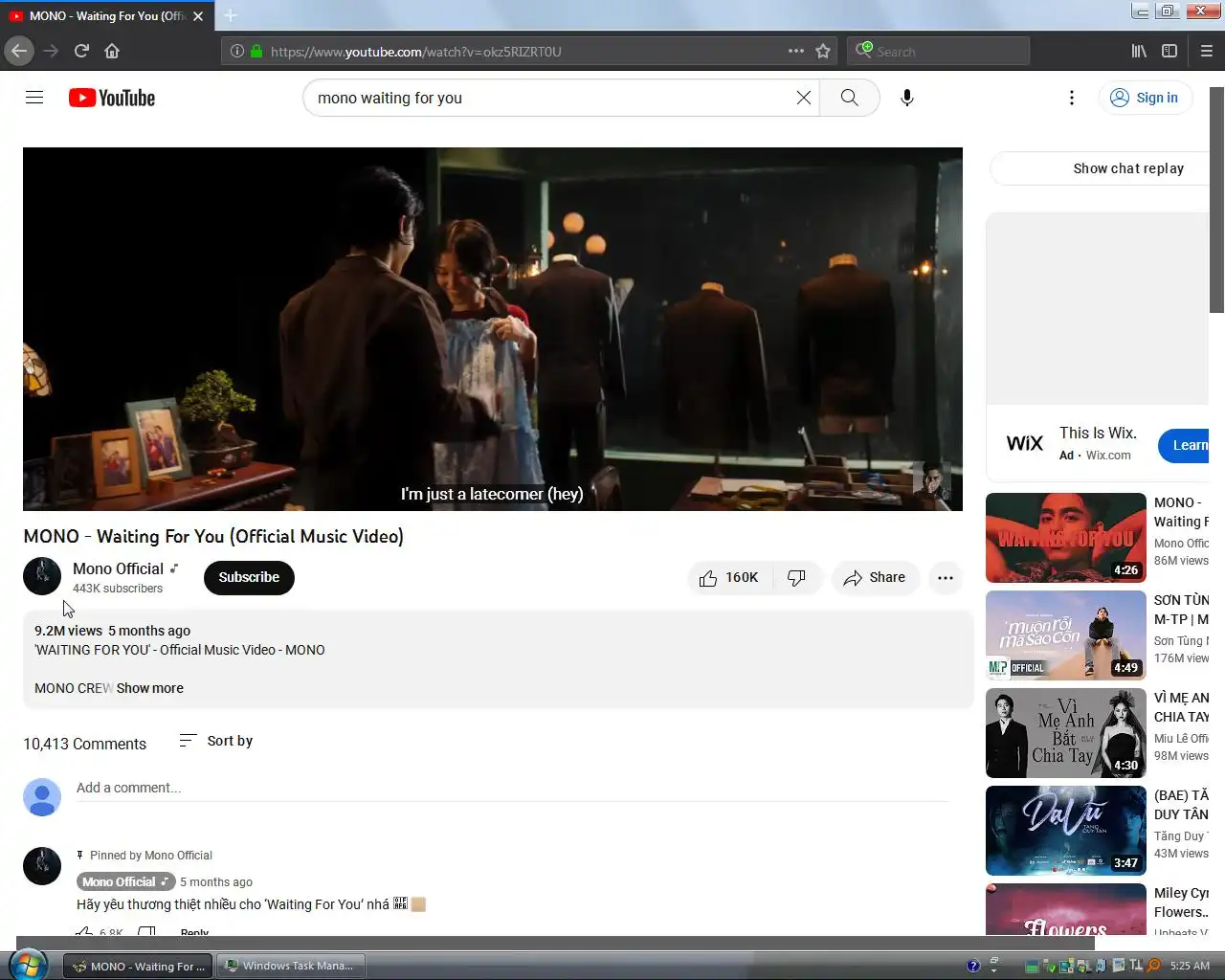Click Add a comment field
Viewport: 1225px width, 980px height.
[512, 788]
